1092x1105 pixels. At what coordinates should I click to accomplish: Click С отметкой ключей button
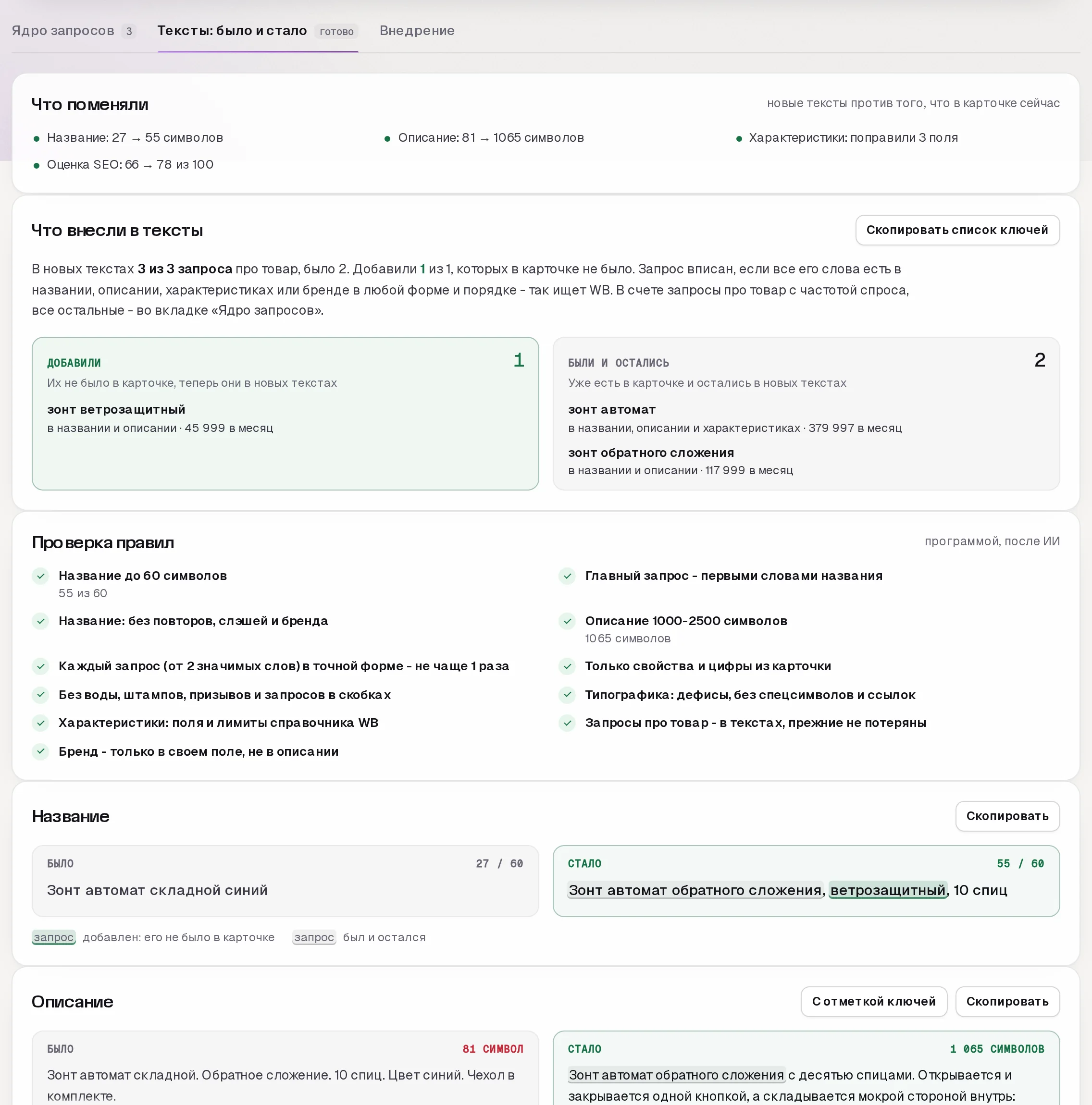tap(873, 1002)
